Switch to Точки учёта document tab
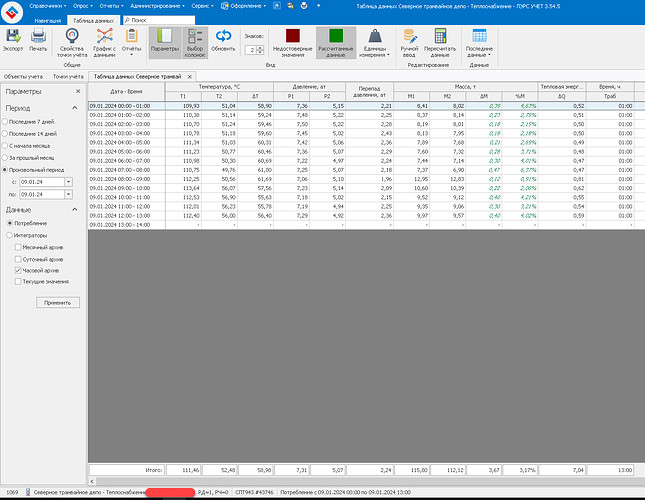Screen dimensions: 645x500 pyautogui.click(x=68, y=76)
